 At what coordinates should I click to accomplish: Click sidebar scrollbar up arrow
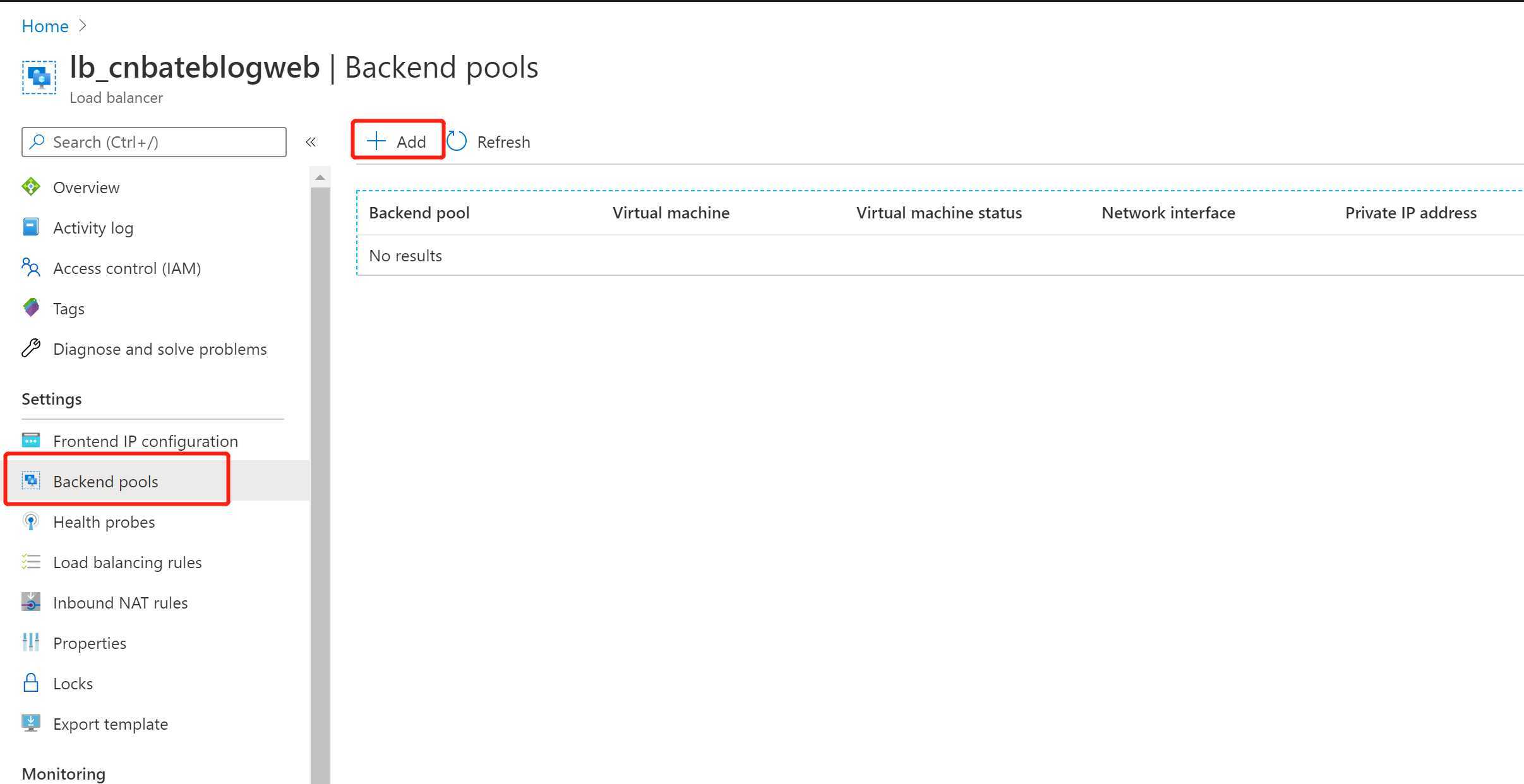(320, 177)
